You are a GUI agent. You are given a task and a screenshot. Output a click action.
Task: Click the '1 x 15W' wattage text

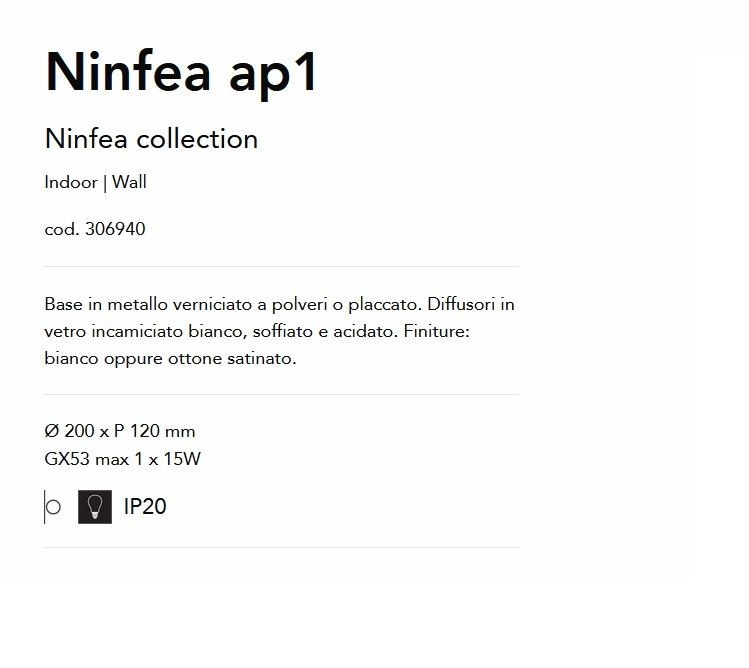[168, 459]
